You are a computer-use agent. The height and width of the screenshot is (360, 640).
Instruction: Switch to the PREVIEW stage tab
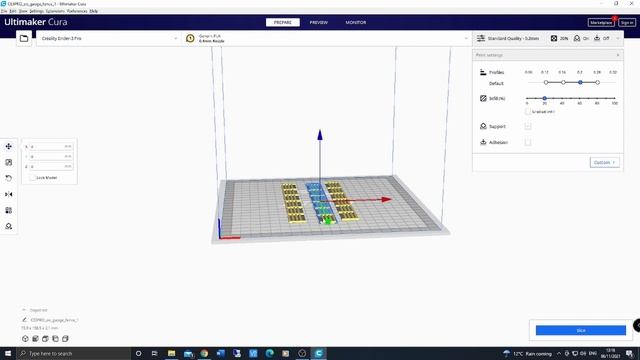pos(318,22)
